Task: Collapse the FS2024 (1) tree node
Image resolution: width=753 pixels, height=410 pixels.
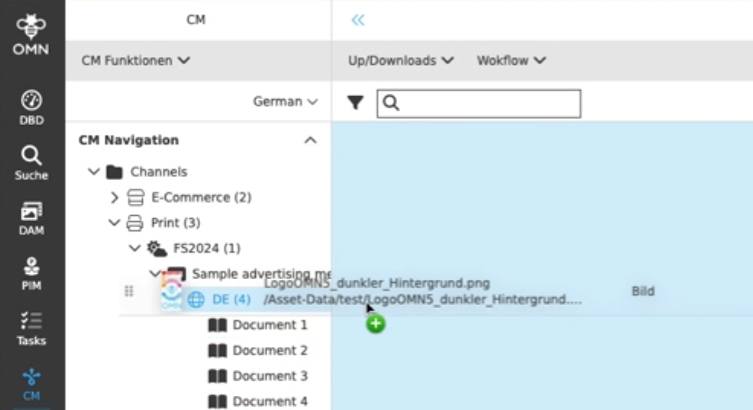Action: tap(135, 248)
